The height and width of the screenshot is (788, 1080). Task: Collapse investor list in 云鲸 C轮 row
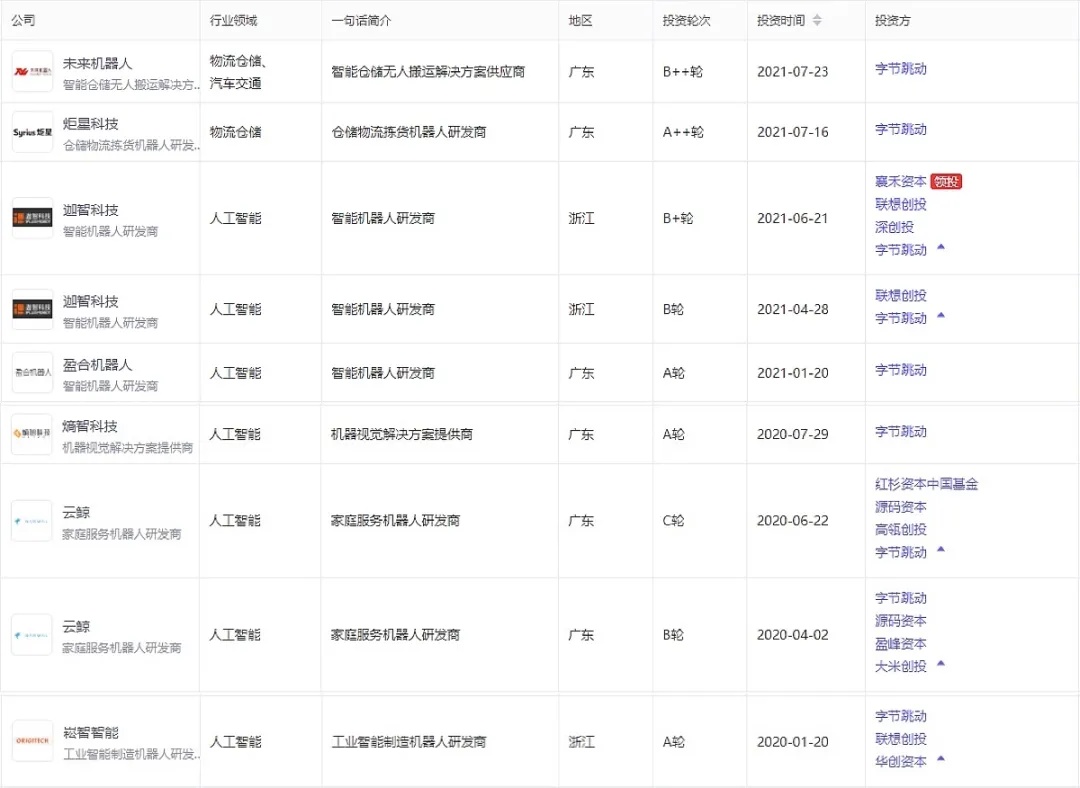tap(941, 550)
